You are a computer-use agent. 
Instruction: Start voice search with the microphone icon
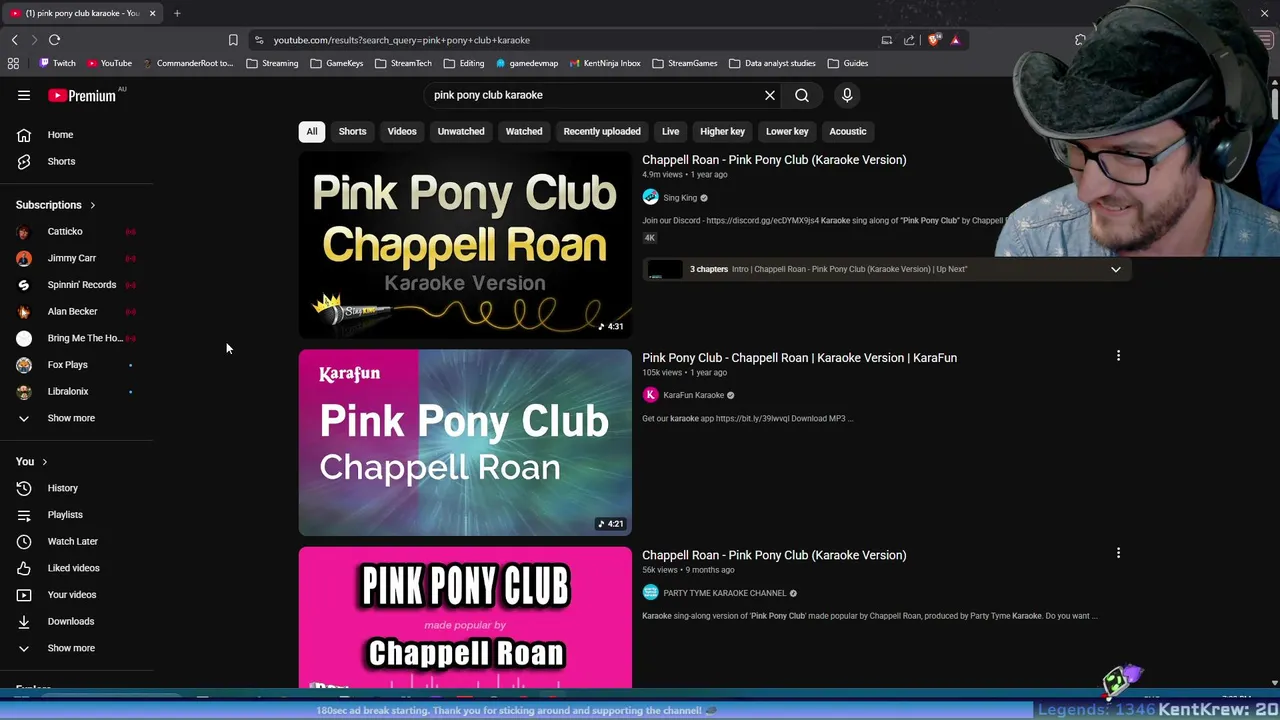coord(847,95)
